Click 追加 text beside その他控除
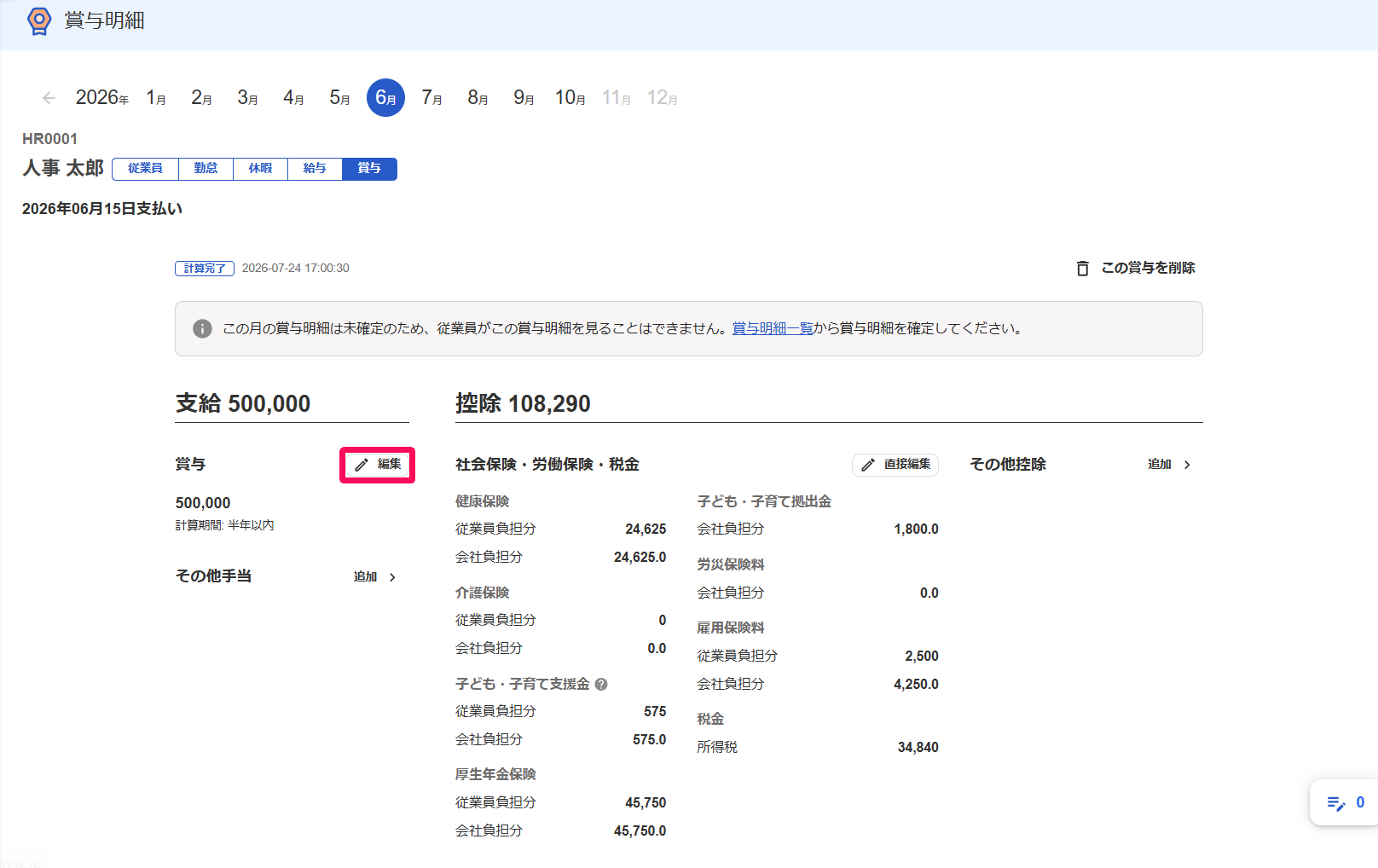The width and height of the screenshot is (1378, 868). pos(1159,465)
